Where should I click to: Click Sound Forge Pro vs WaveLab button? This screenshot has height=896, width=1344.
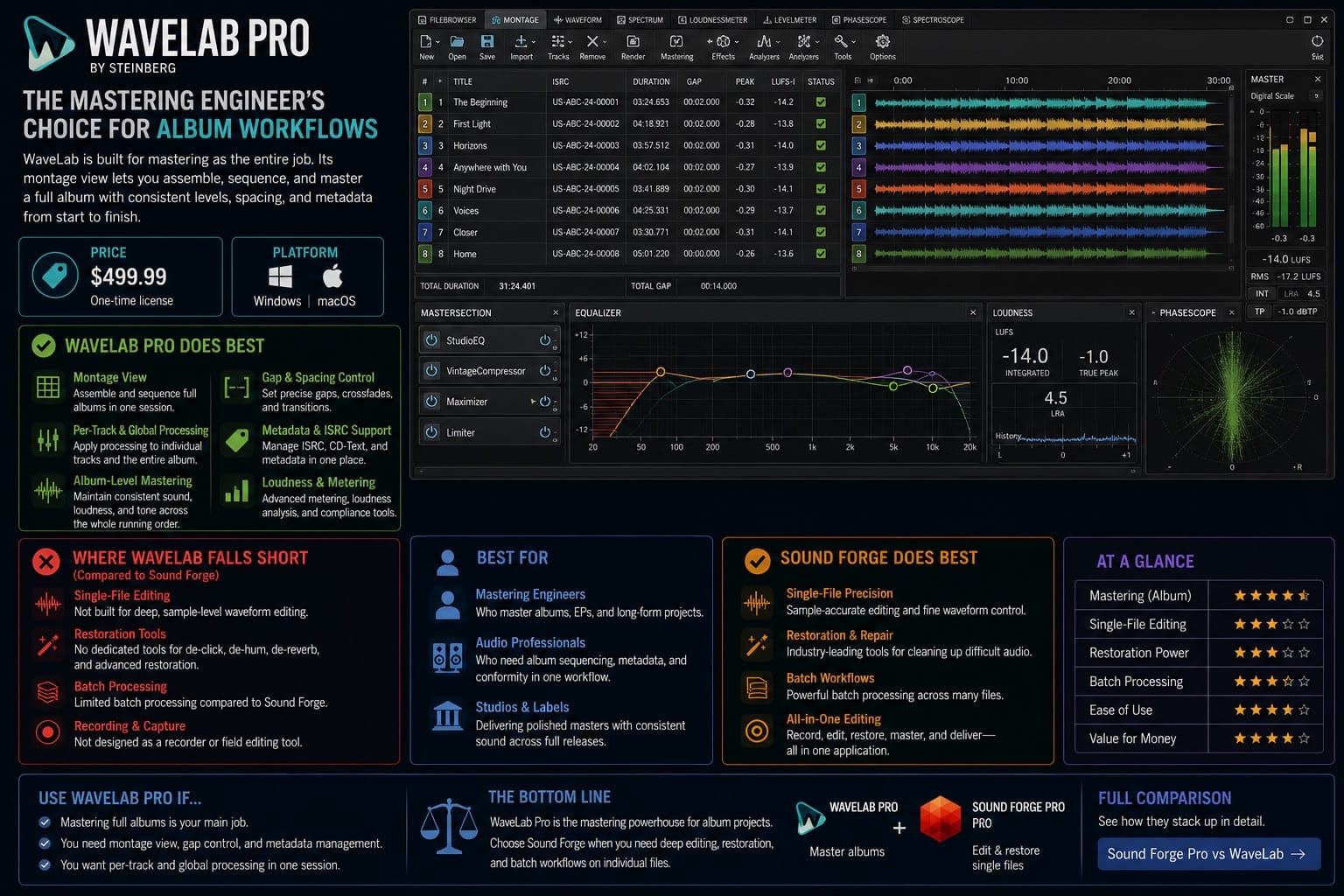[1208, 854]
